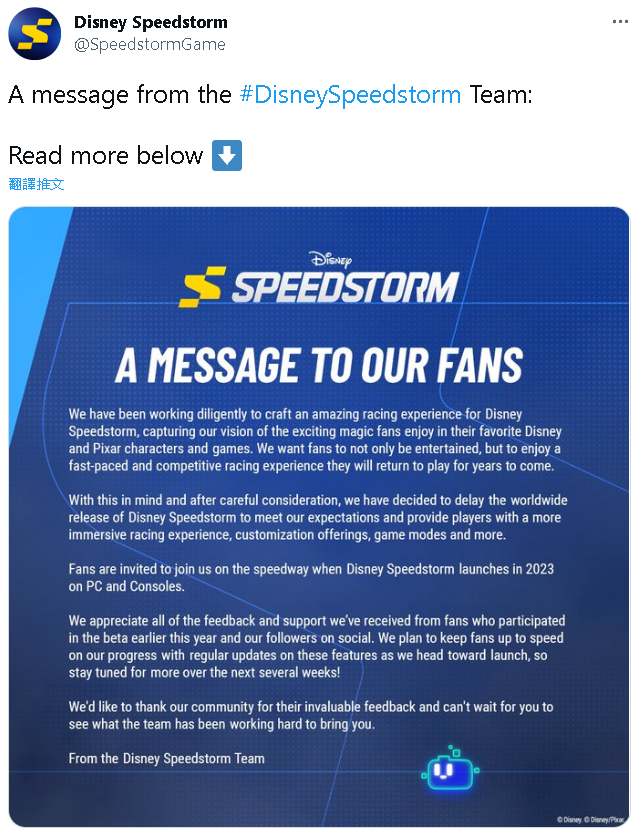Click the yellow S Speedstorm logo in image

[202, 287]
